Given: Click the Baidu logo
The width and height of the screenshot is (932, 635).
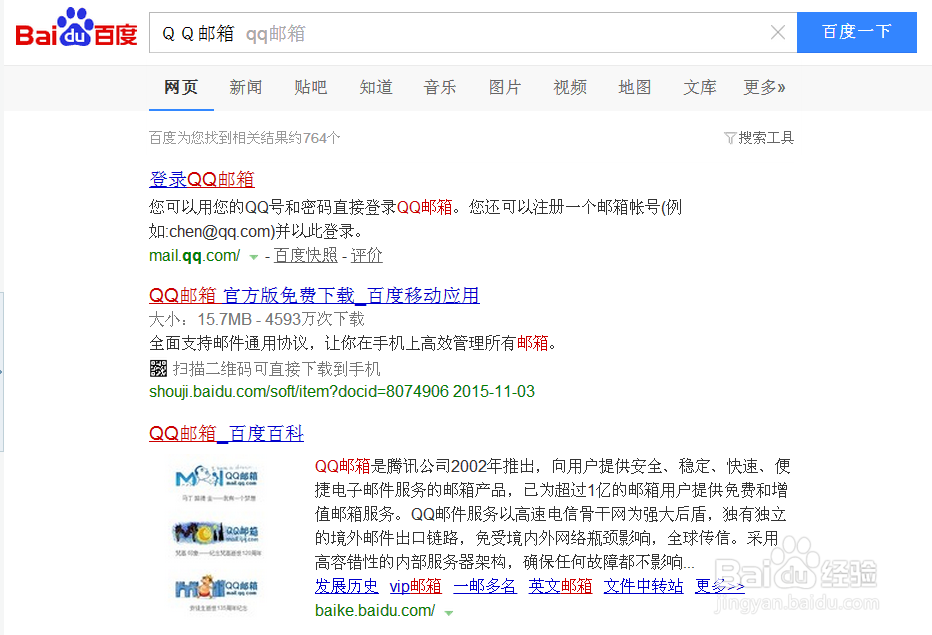Looking at the screenshot, I should pos(76,28).
